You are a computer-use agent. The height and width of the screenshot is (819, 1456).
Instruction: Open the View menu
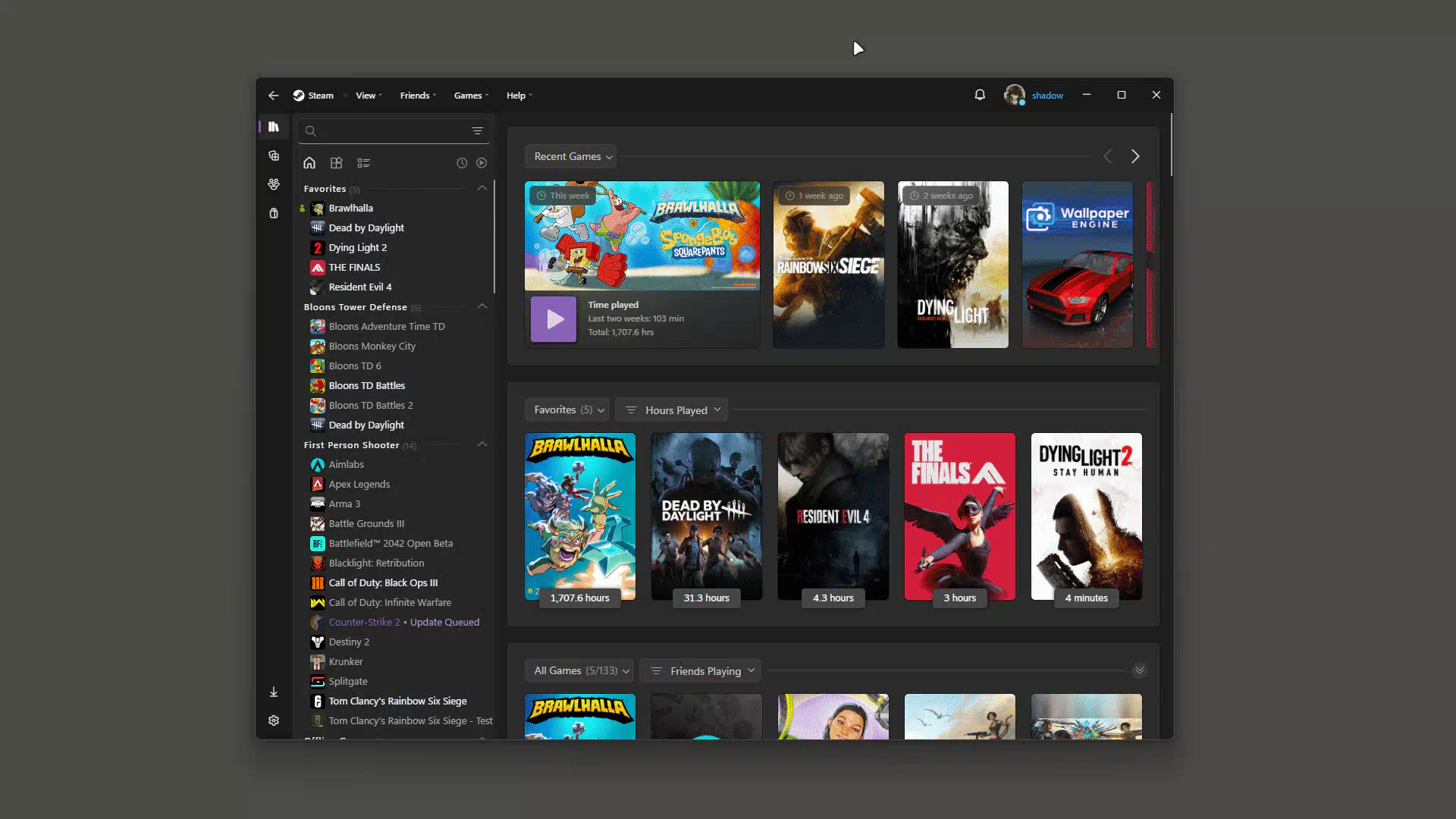click(369, 96)
